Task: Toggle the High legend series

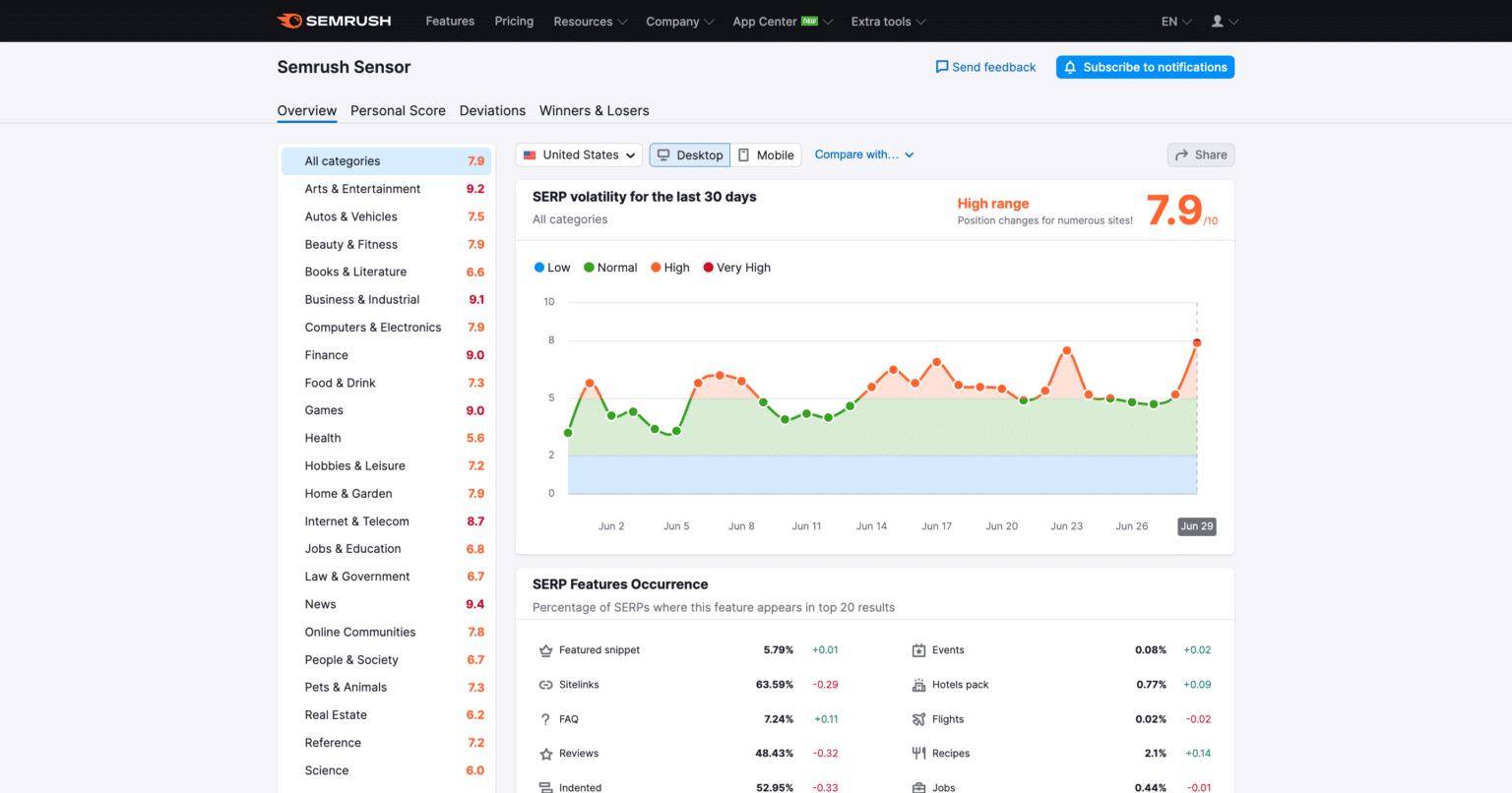Action: (x=669, y=268)
